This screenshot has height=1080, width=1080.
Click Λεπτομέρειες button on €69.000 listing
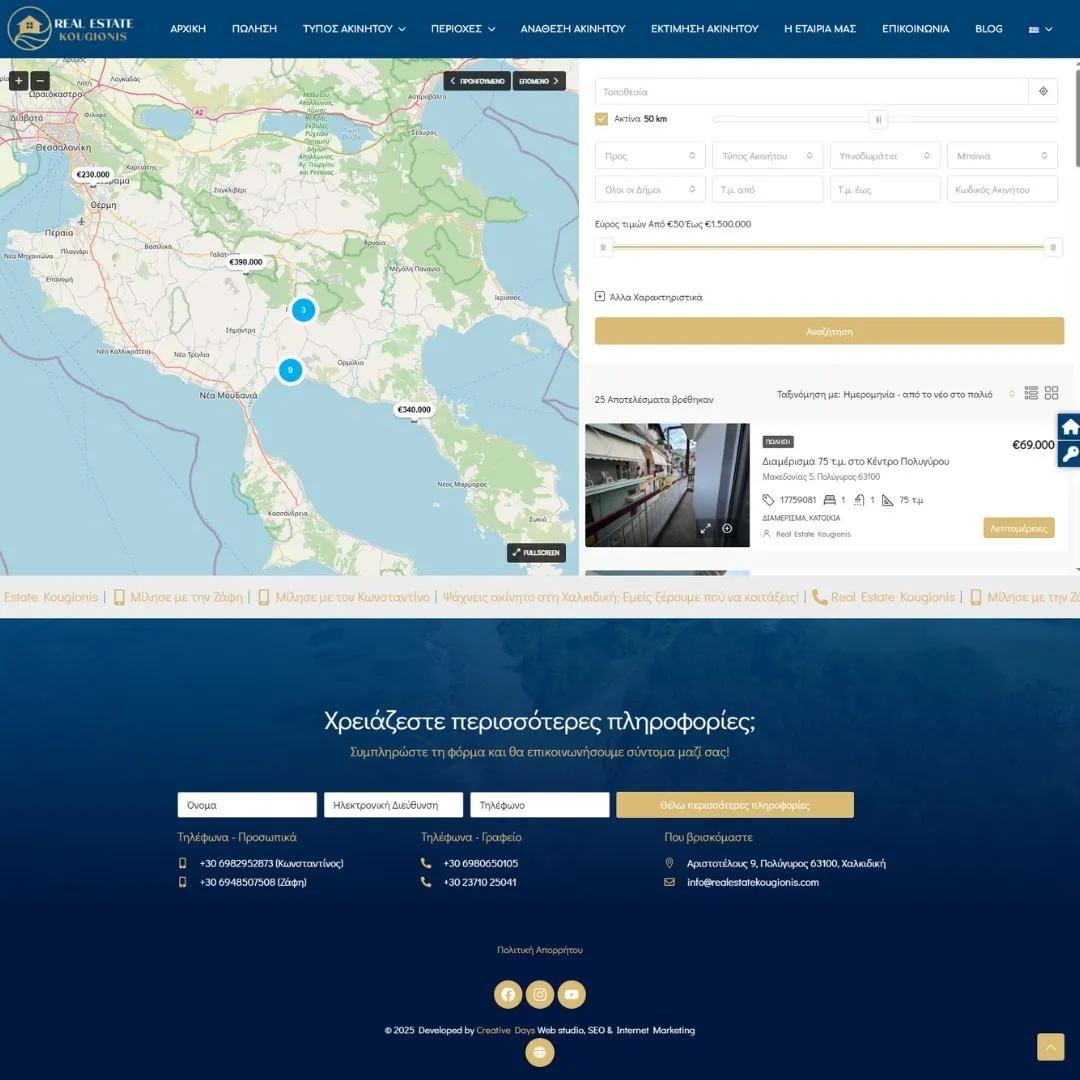[1019, 528]
